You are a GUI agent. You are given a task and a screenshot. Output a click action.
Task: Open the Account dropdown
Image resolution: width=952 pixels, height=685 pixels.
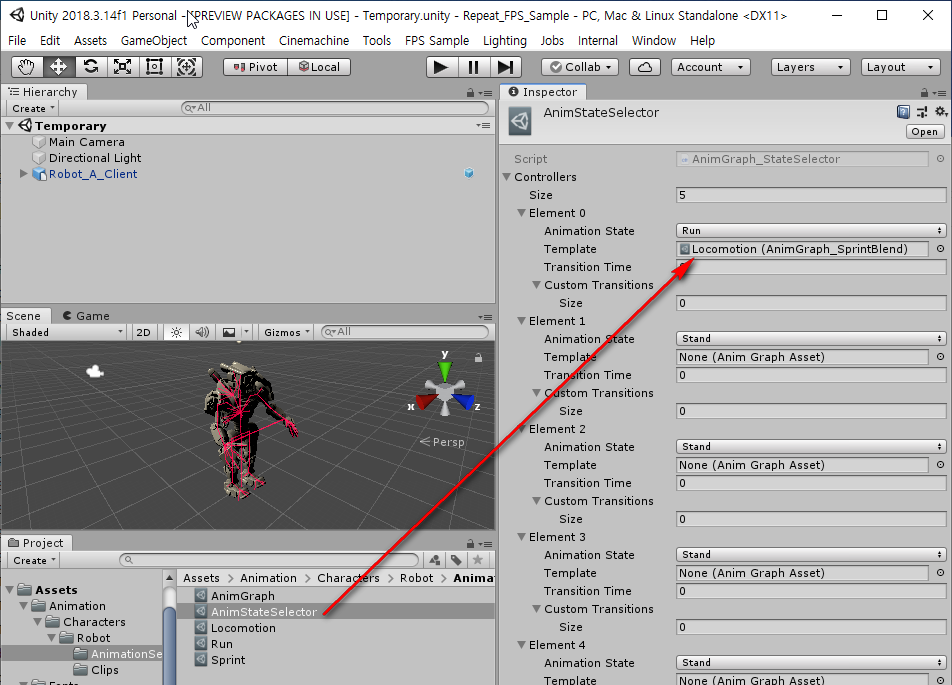[710, 67]
